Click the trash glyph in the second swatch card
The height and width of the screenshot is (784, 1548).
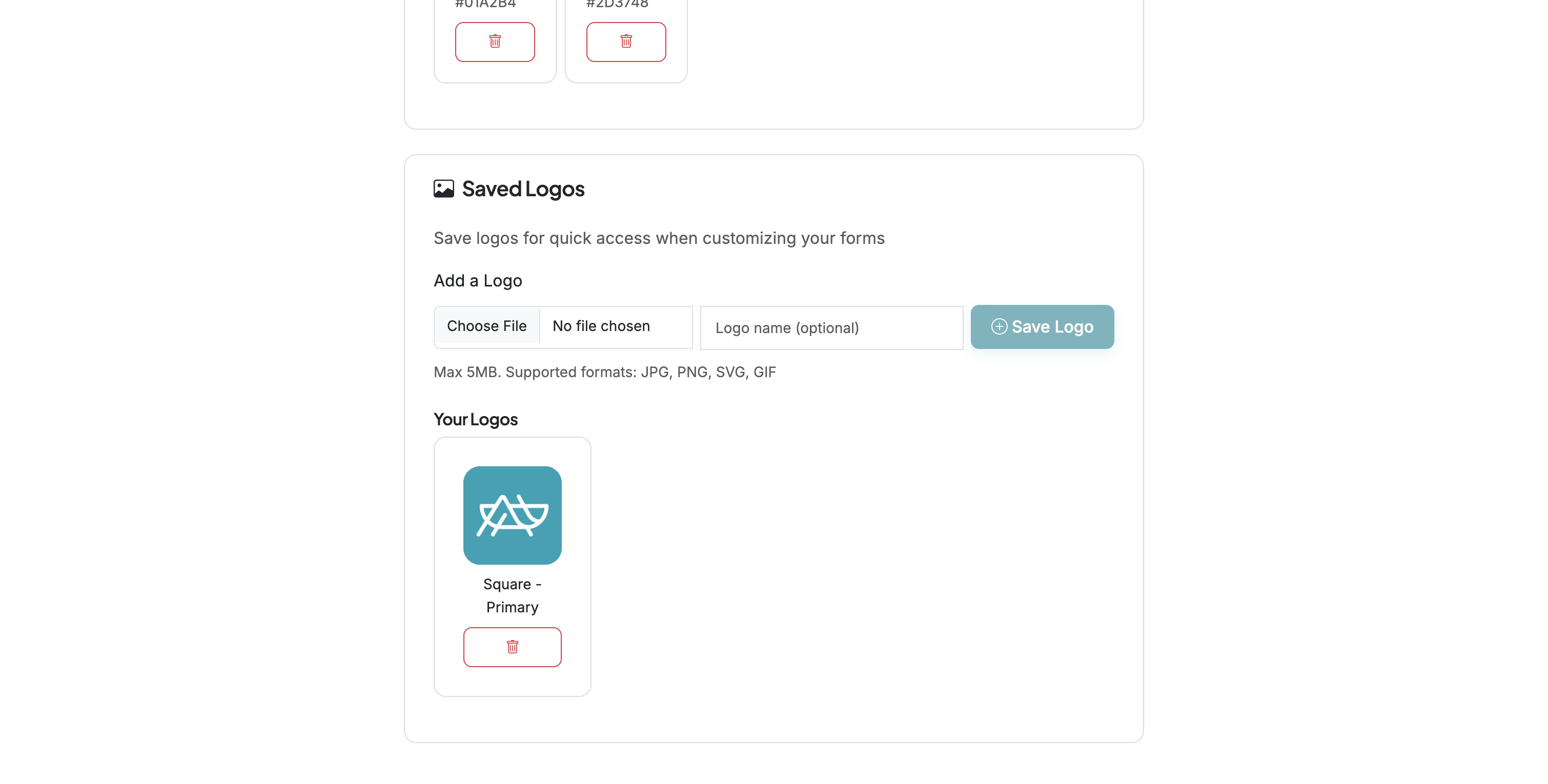[625, 41]
